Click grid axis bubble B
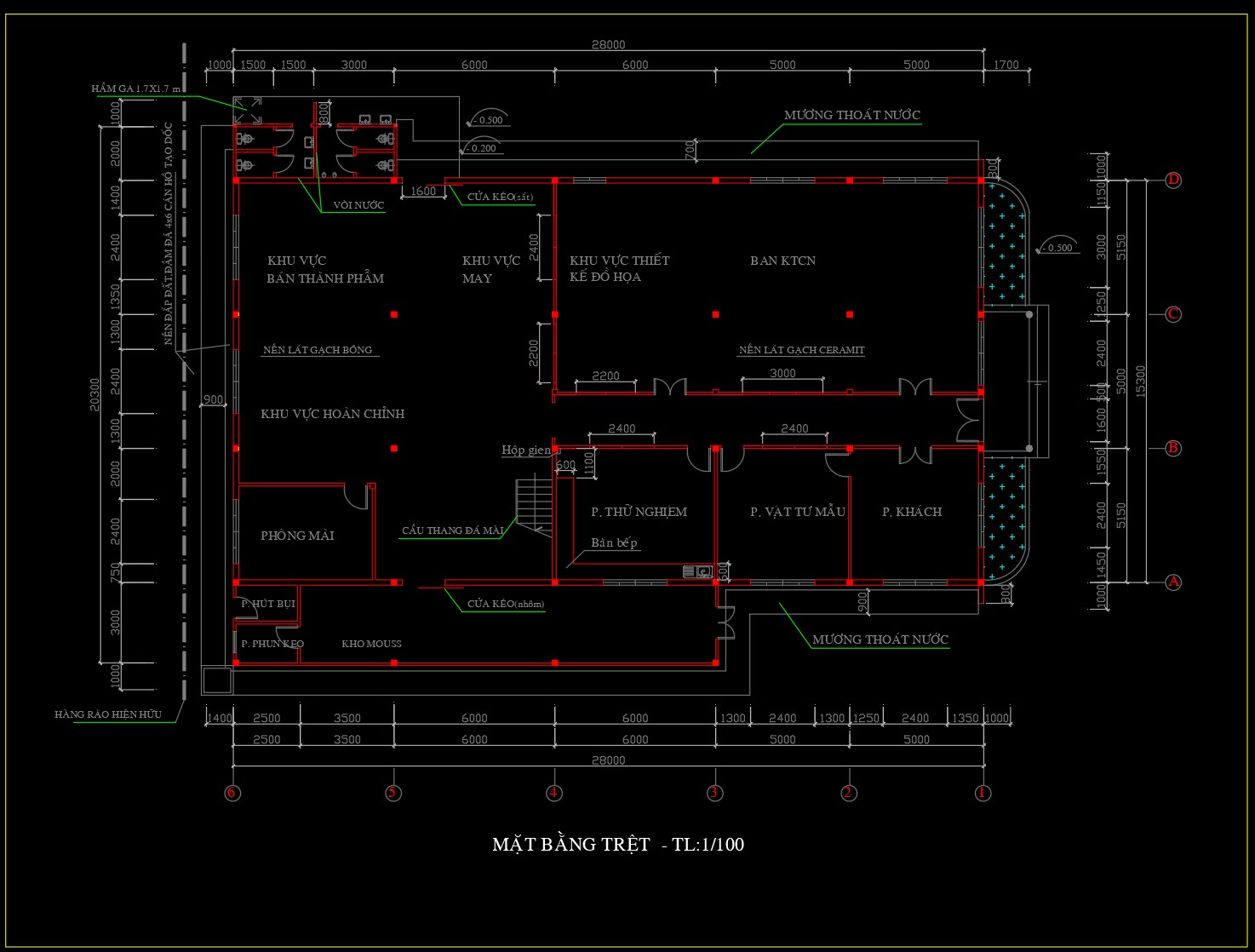 (x=1173, y=448)
